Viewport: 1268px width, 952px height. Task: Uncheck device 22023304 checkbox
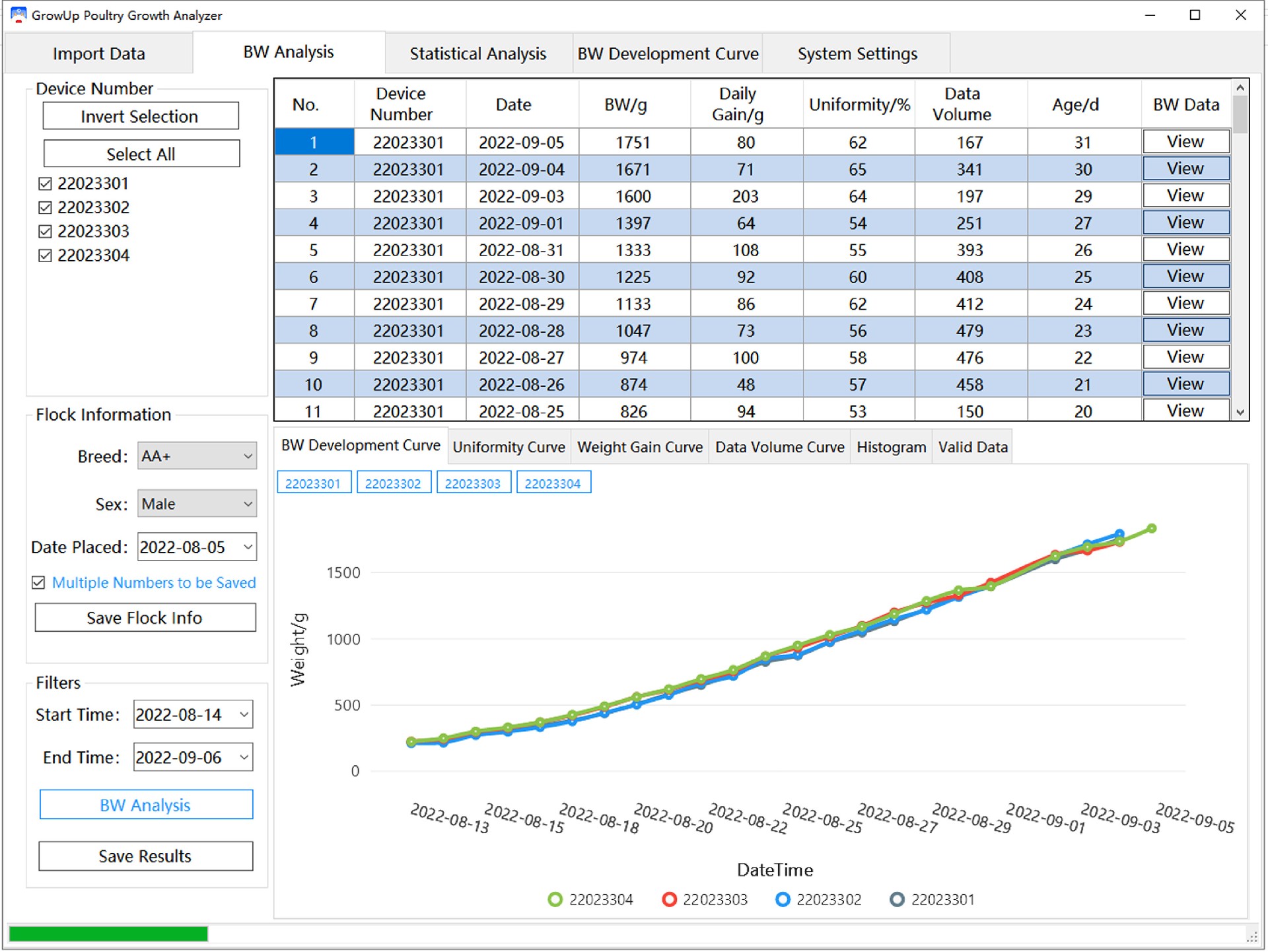point(45,255)
